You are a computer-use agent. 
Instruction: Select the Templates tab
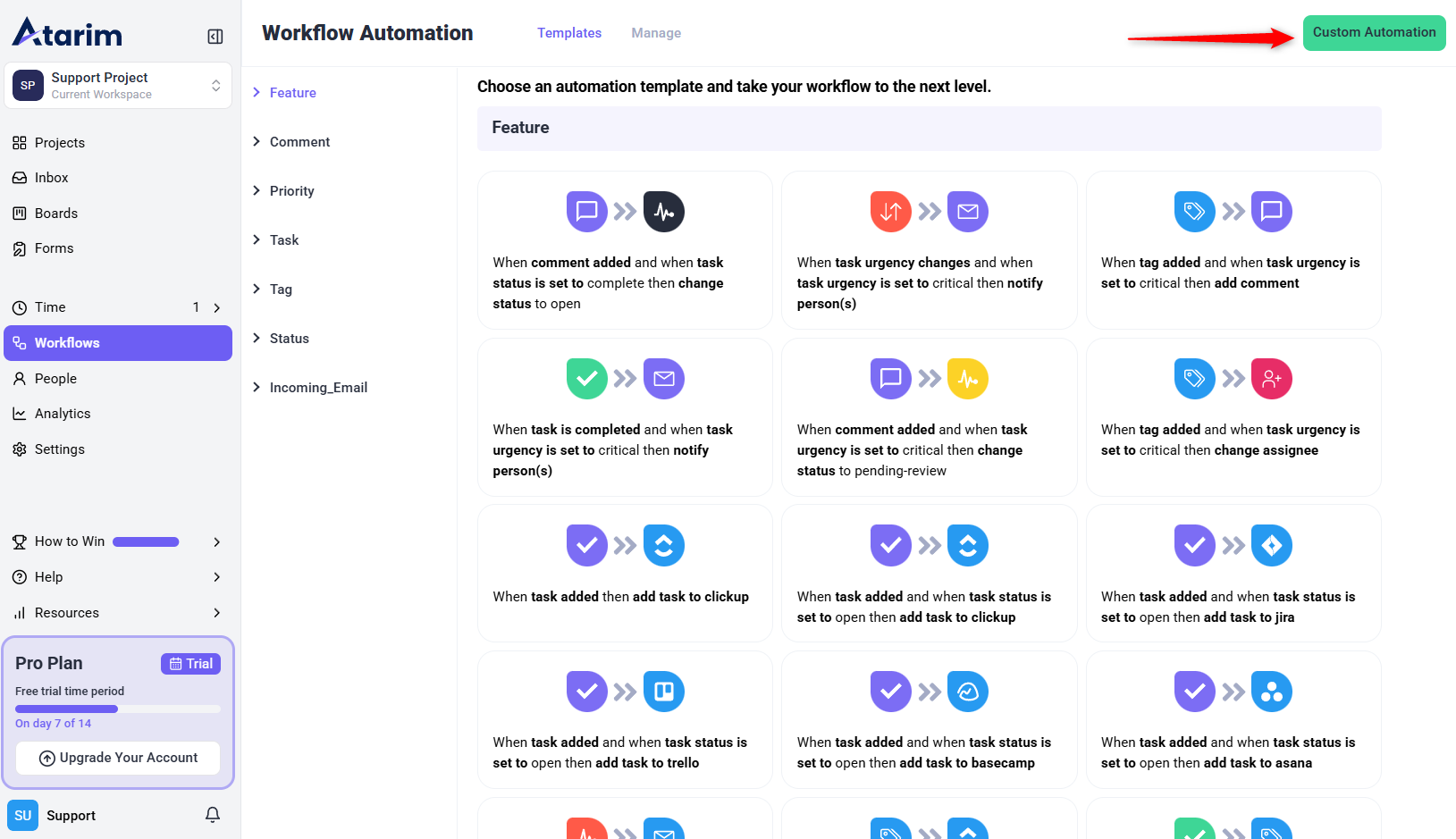pyautogui.click(x=568, y=33)
